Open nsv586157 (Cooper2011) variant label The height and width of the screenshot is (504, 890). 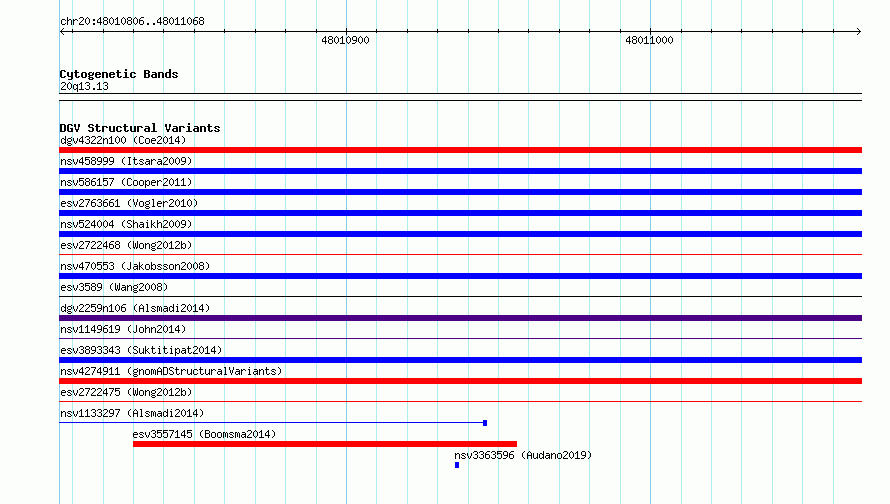[126, 182]
